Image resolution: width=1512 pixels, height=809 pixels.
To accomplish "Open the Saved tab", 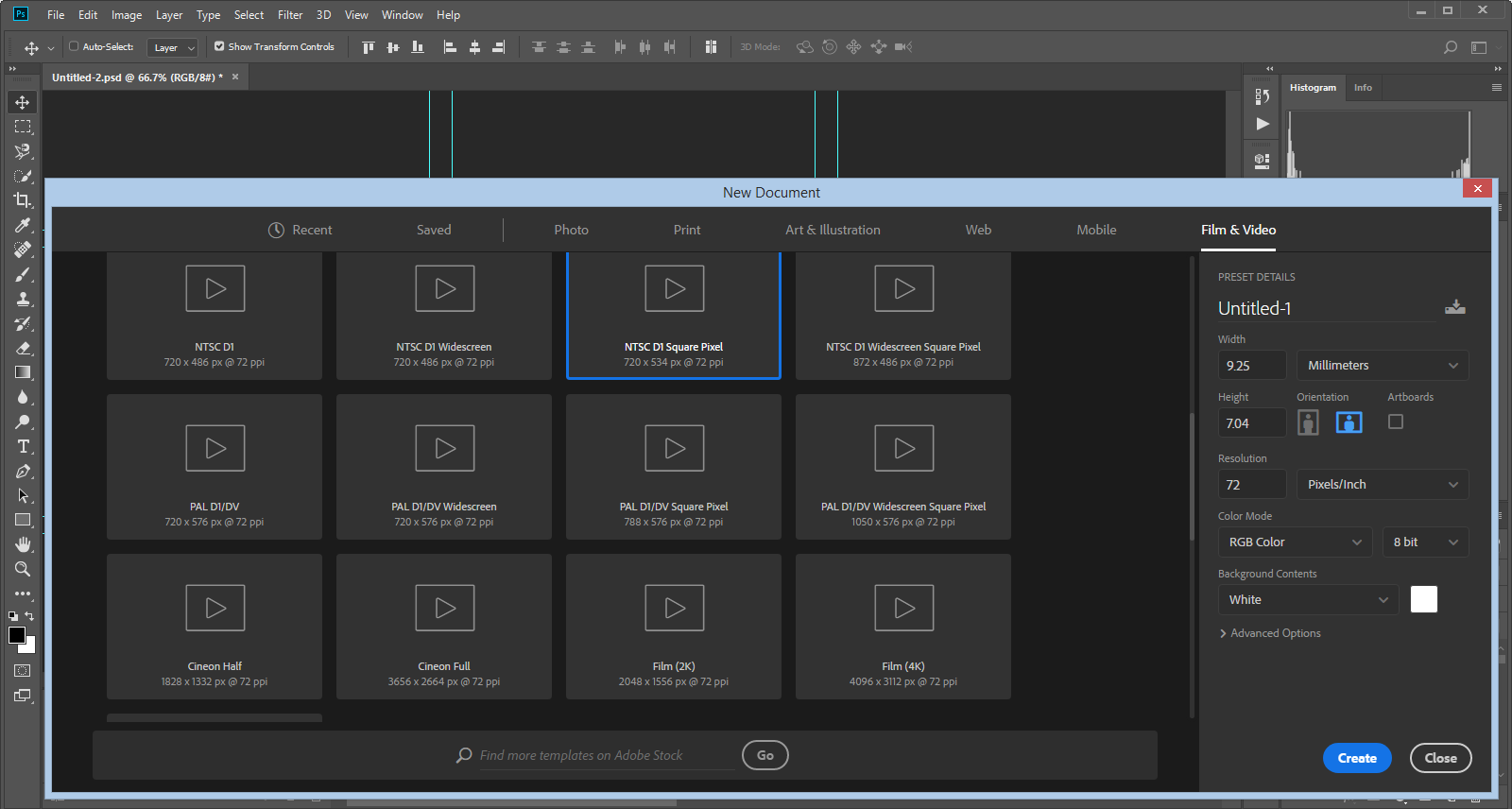I will pyautogui.click(x=434, y=230).
